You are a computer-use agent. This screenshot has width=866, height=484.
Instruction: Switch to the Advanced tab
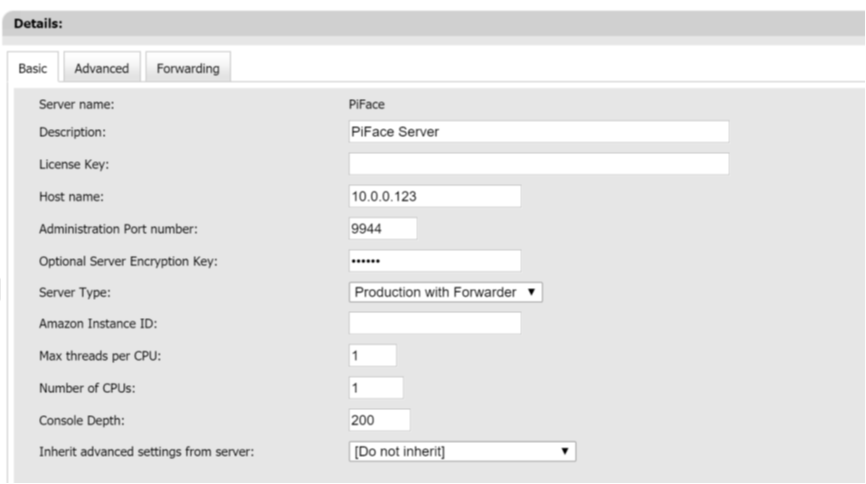pos(101,68)
